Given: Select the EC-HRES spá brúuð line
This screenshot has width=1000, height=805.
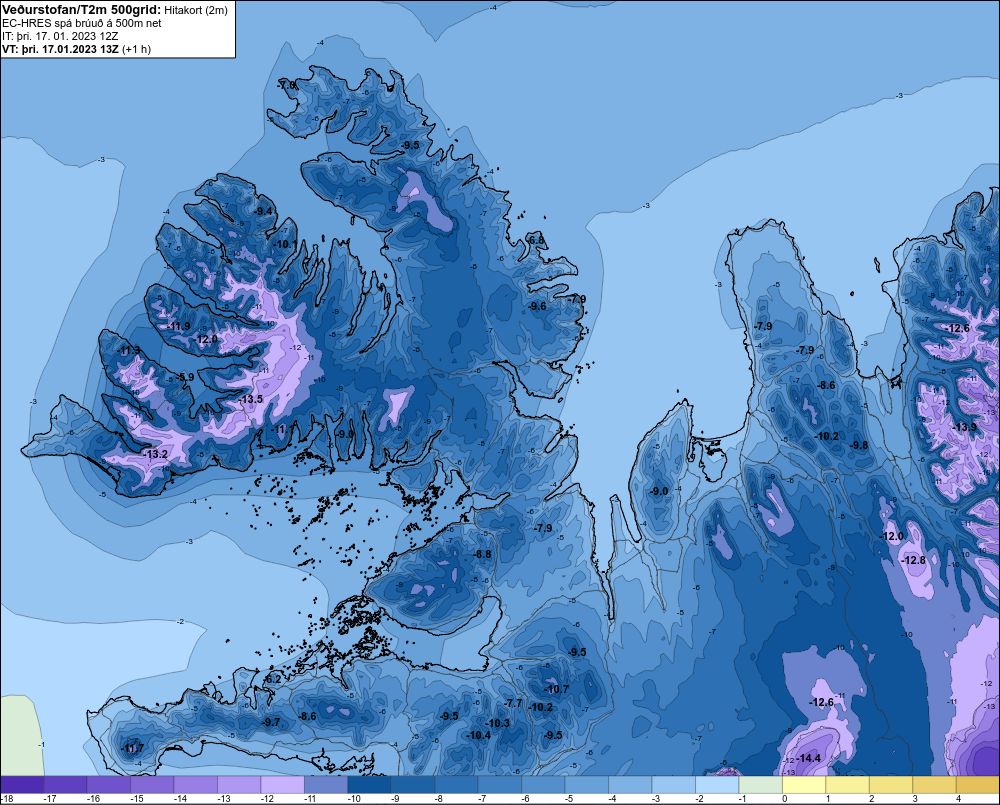Looking at the screenshot, I should click(81, 23).
